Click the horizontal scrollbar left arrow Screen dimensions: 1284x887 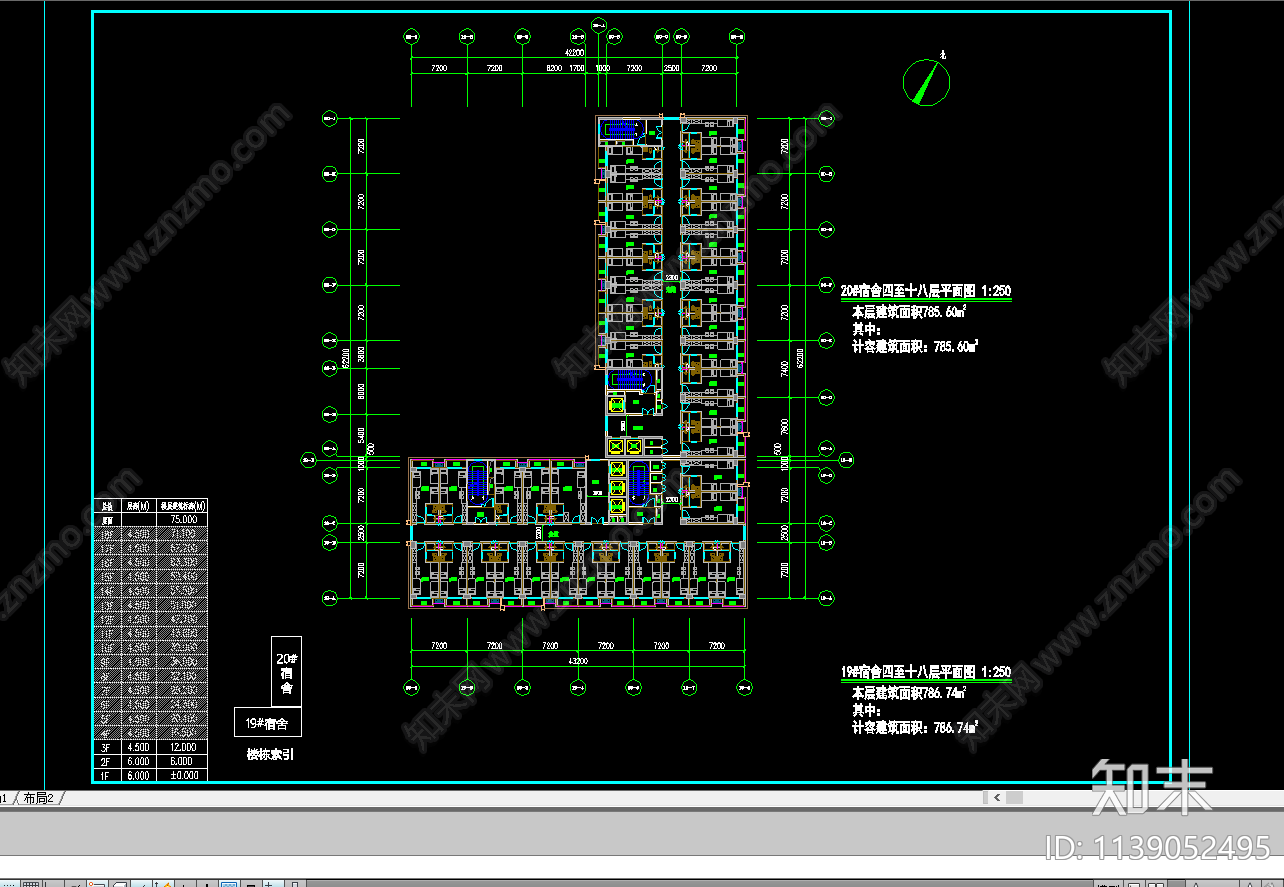(997, 797)
